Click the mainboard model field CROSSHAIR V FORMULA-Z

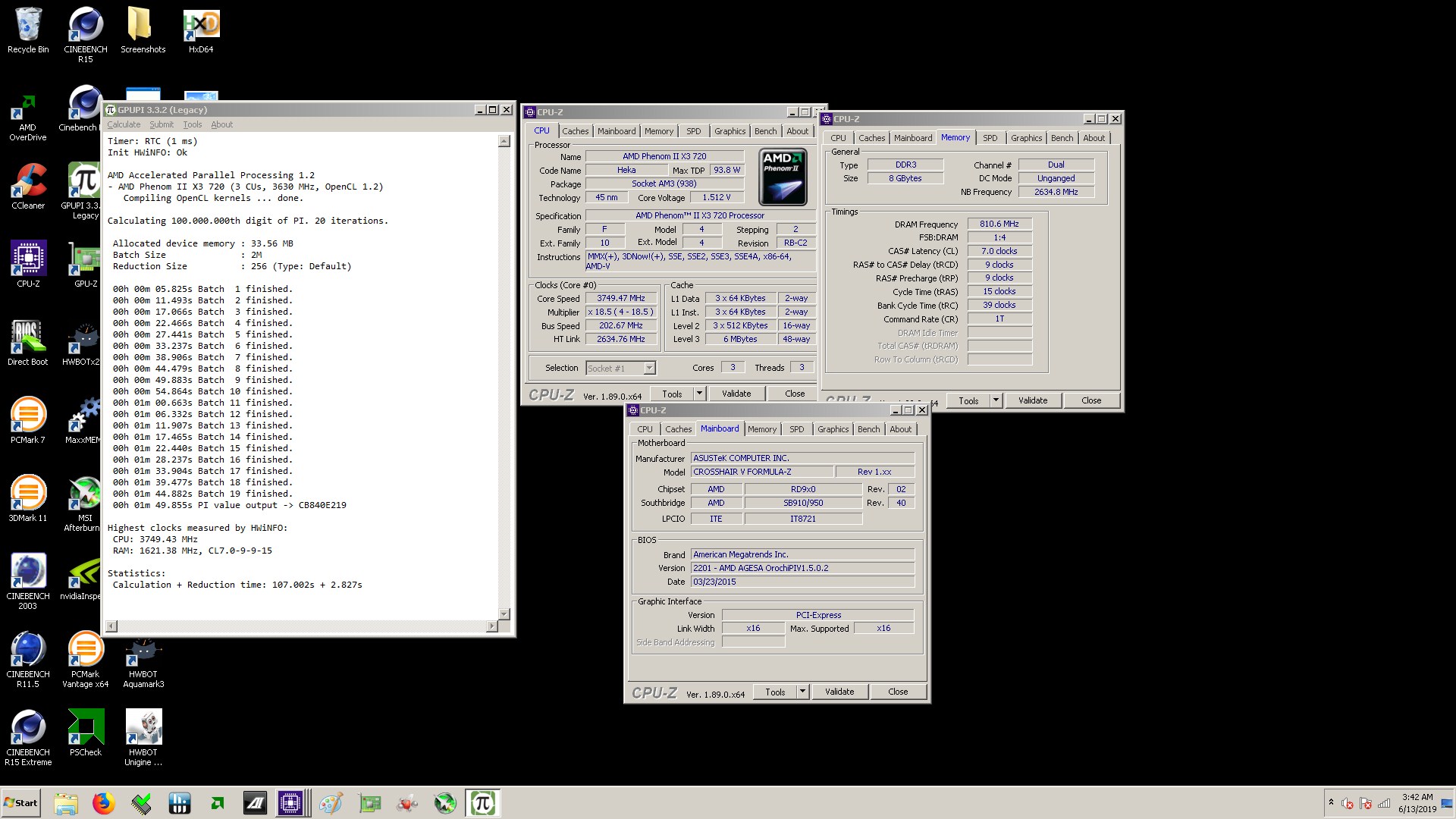pyautogui.click(x=761, y=472)
